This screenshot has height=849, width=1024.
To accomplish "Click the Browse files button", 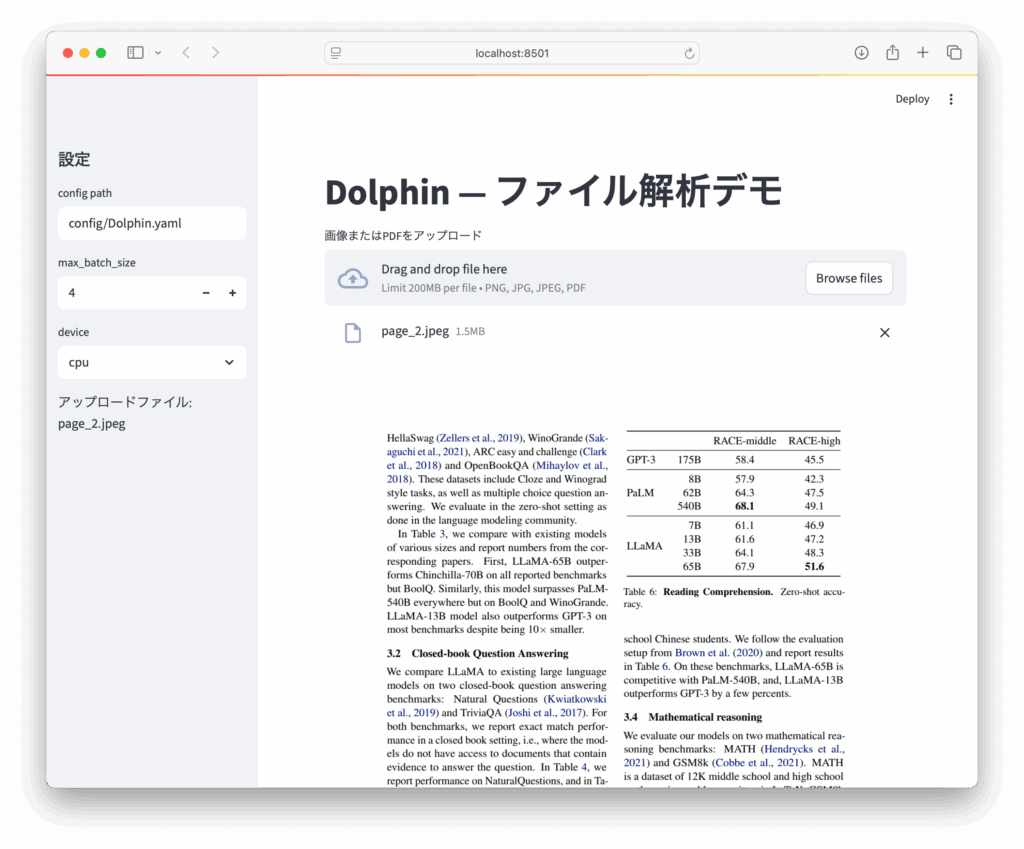I will pos(848,278).
